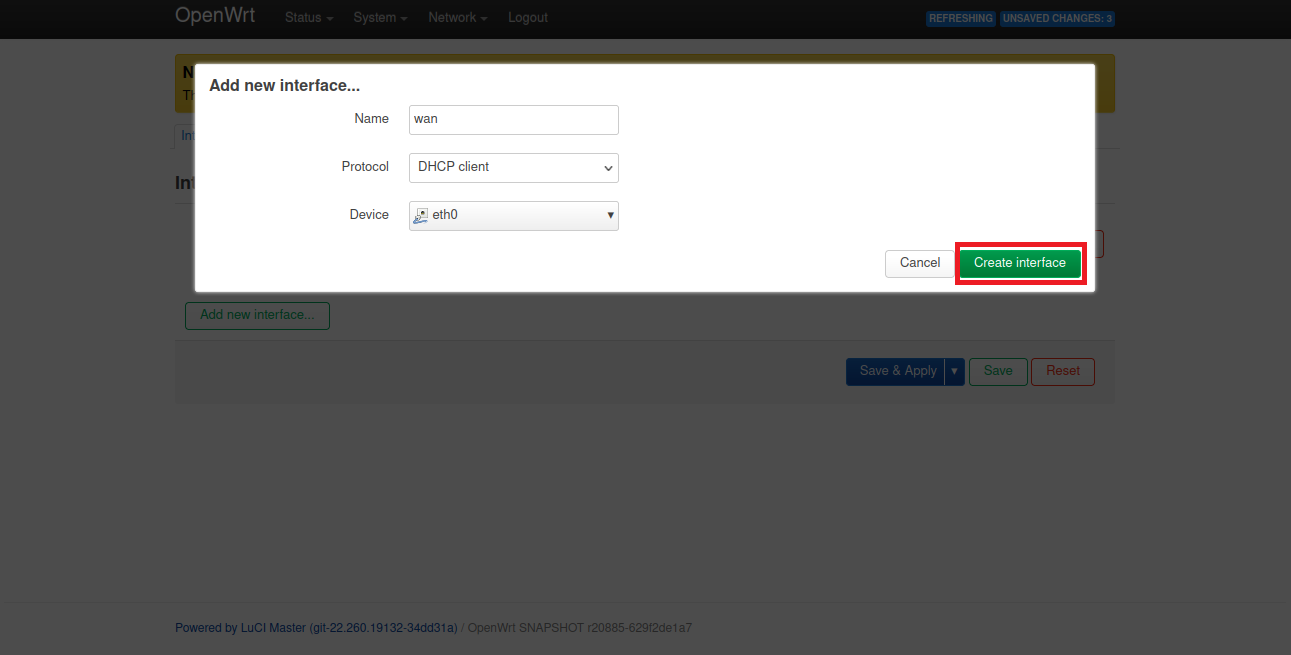
Task: Open the System menu
Action: 380,18
